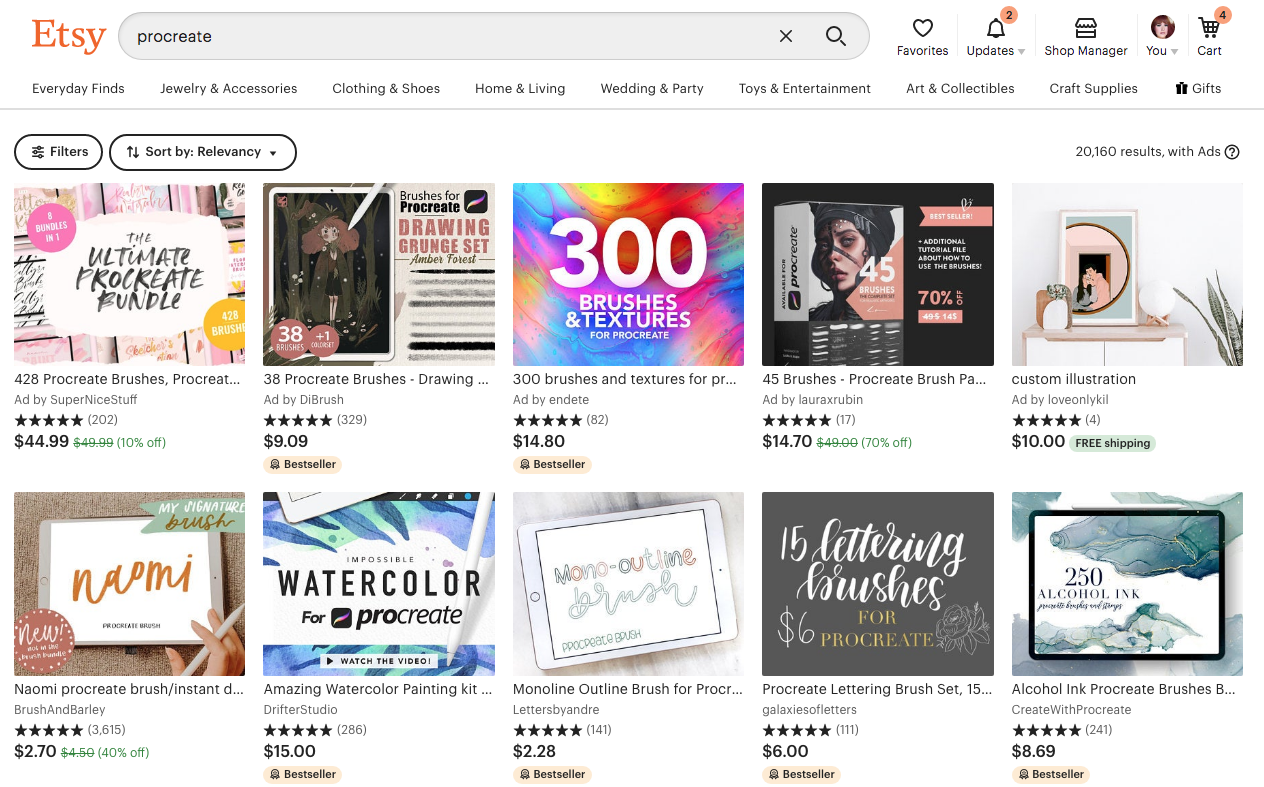
Task: Open Naomi procreate brush listing title
Action: click(129, 689)
